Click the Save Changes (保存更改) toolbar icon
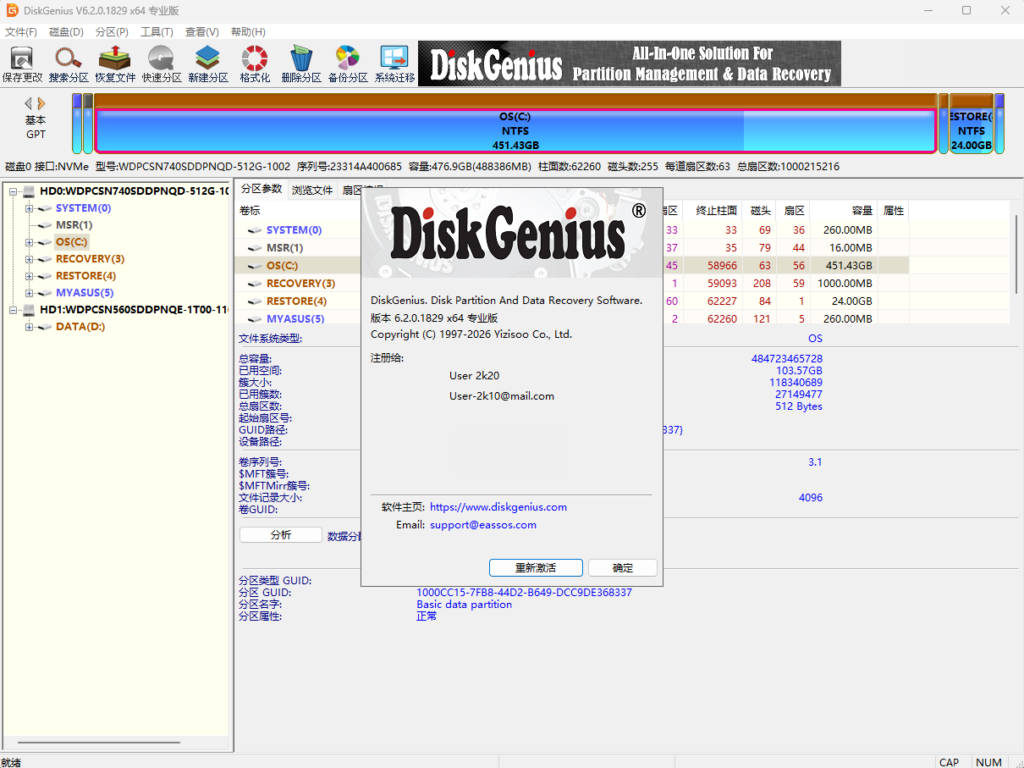 coord(22,64)
